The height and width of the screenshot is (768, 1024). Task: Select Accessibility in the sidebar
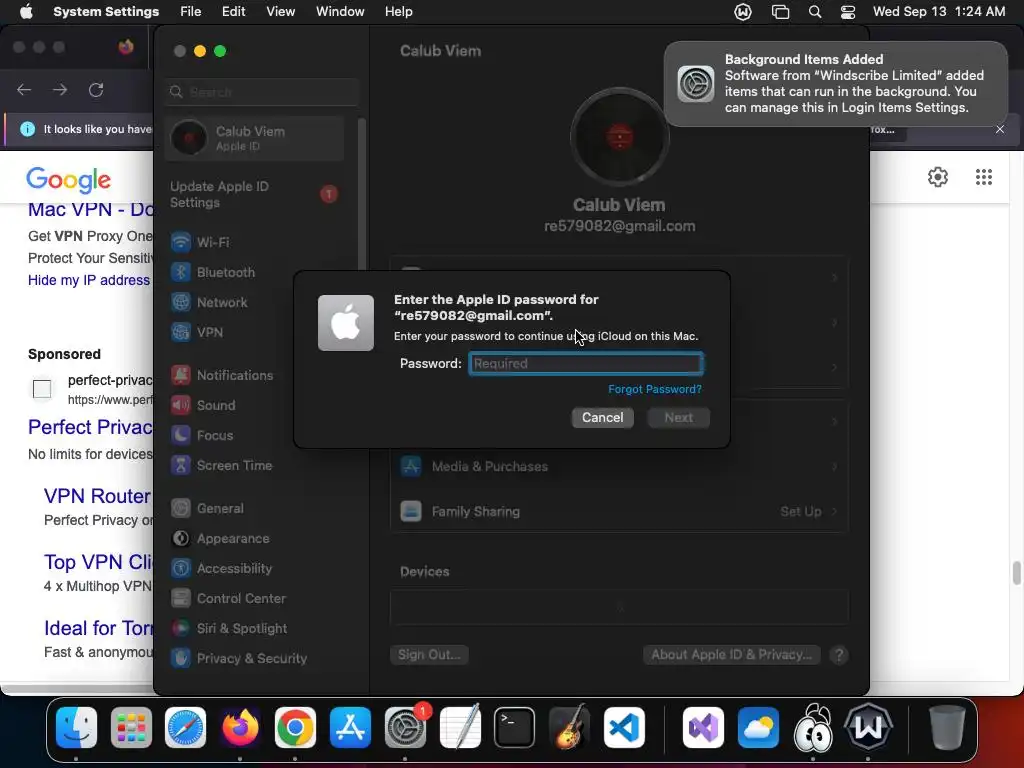click(x=255, y=568)
